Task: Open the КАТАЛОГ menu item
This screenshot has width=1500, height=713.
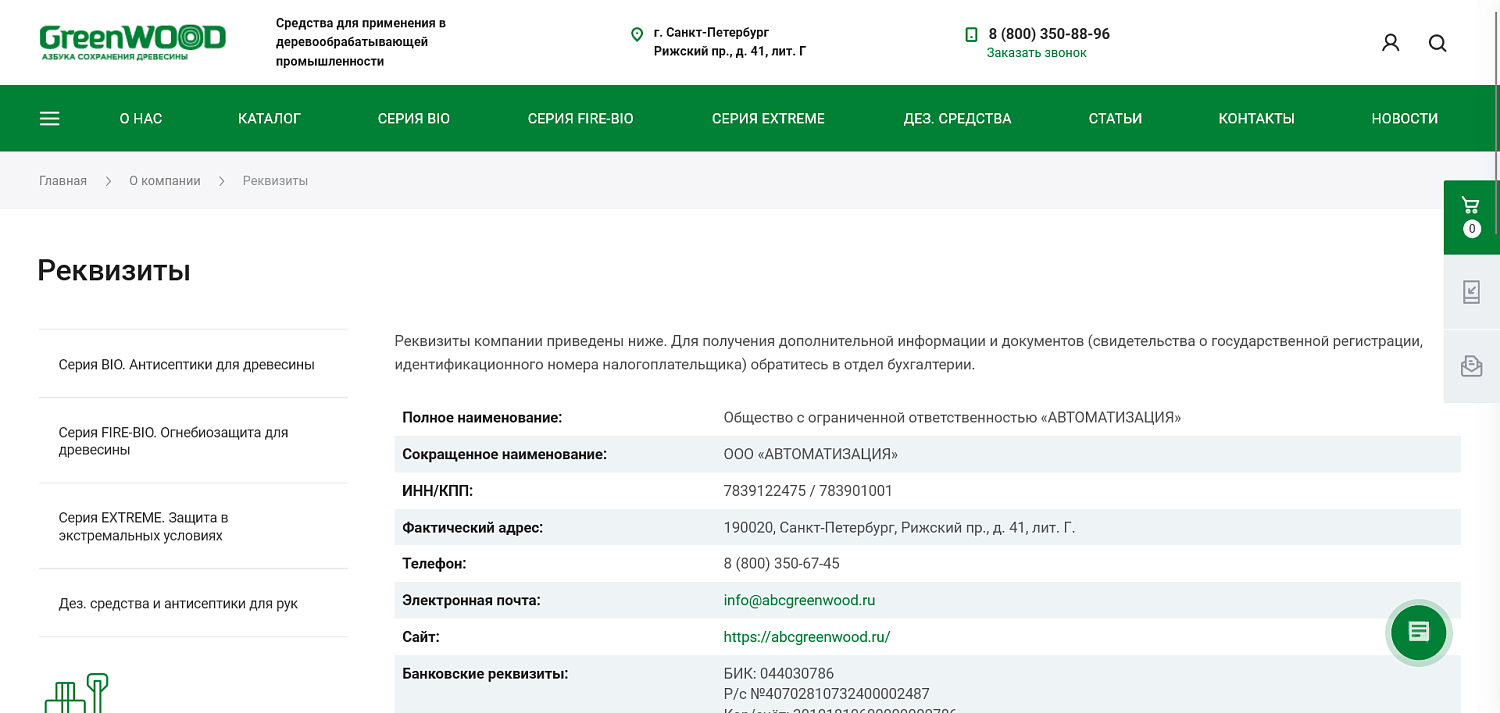Action: 269,118
